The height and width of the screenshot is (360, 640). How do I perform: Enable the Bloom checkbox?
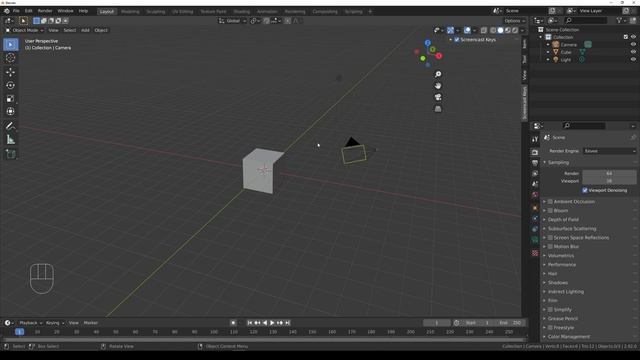pos(550,211)
